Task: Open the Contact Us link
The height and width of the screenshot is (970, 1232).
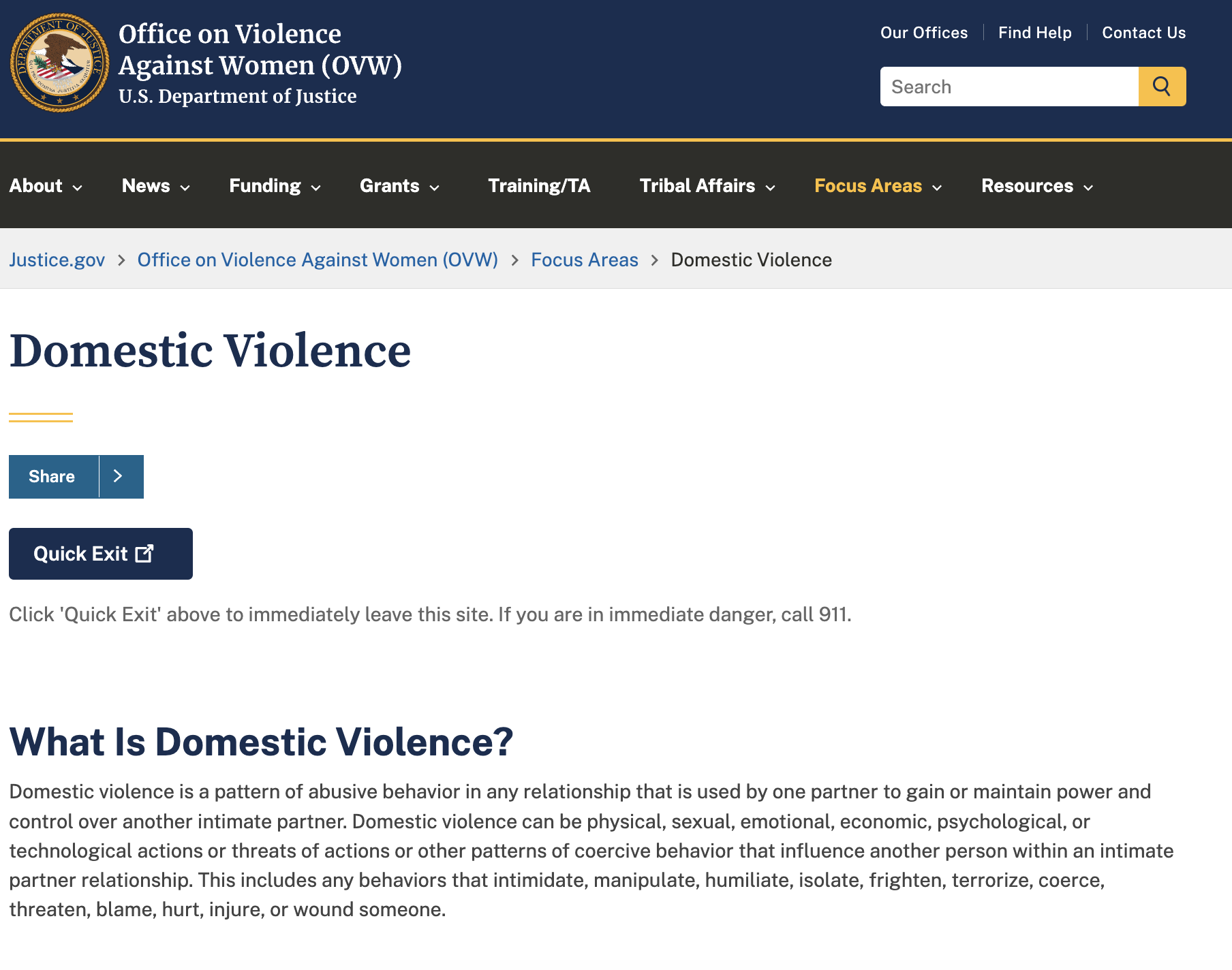Action: pyautogui.click(x=1143, y=33)
